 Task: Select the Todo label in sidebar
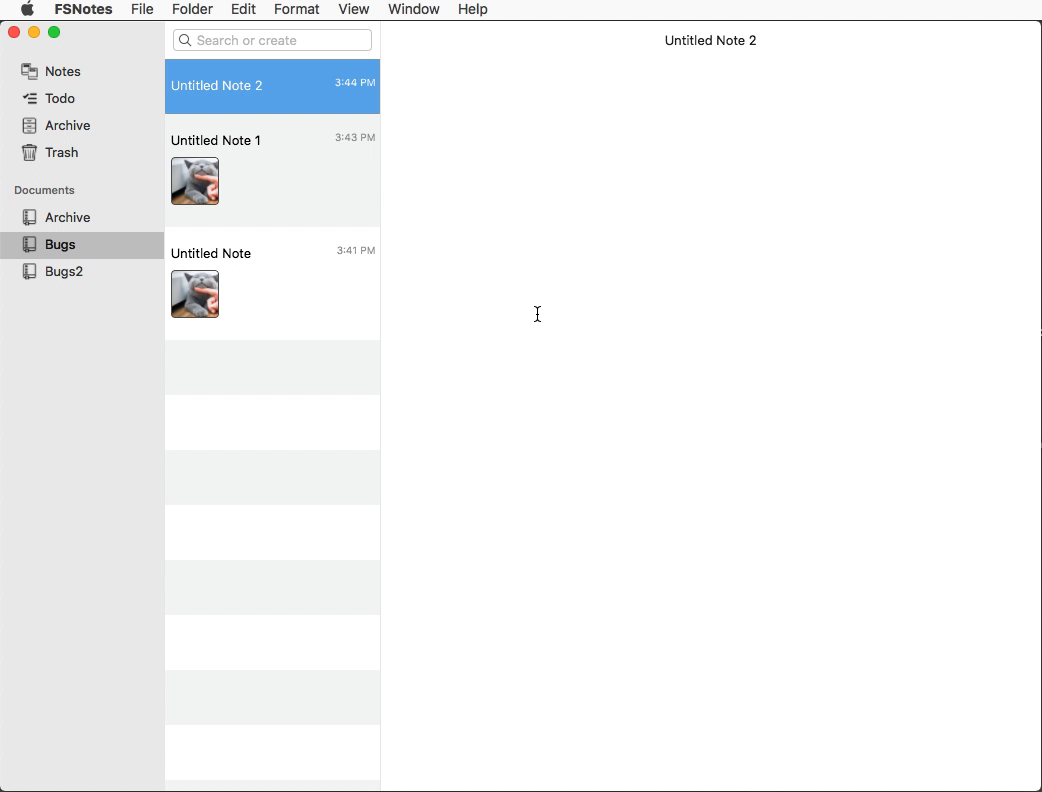(x=60, y=98)
